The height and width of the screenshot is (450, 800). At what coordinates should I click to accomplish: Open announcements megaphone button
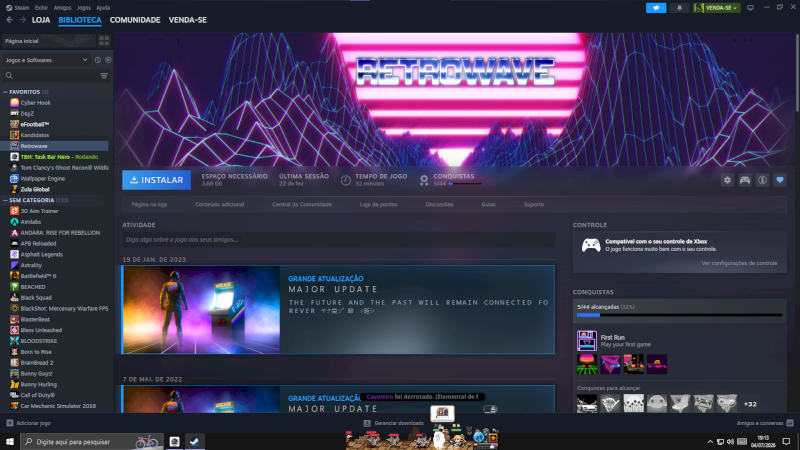click(x=656, y=8)
